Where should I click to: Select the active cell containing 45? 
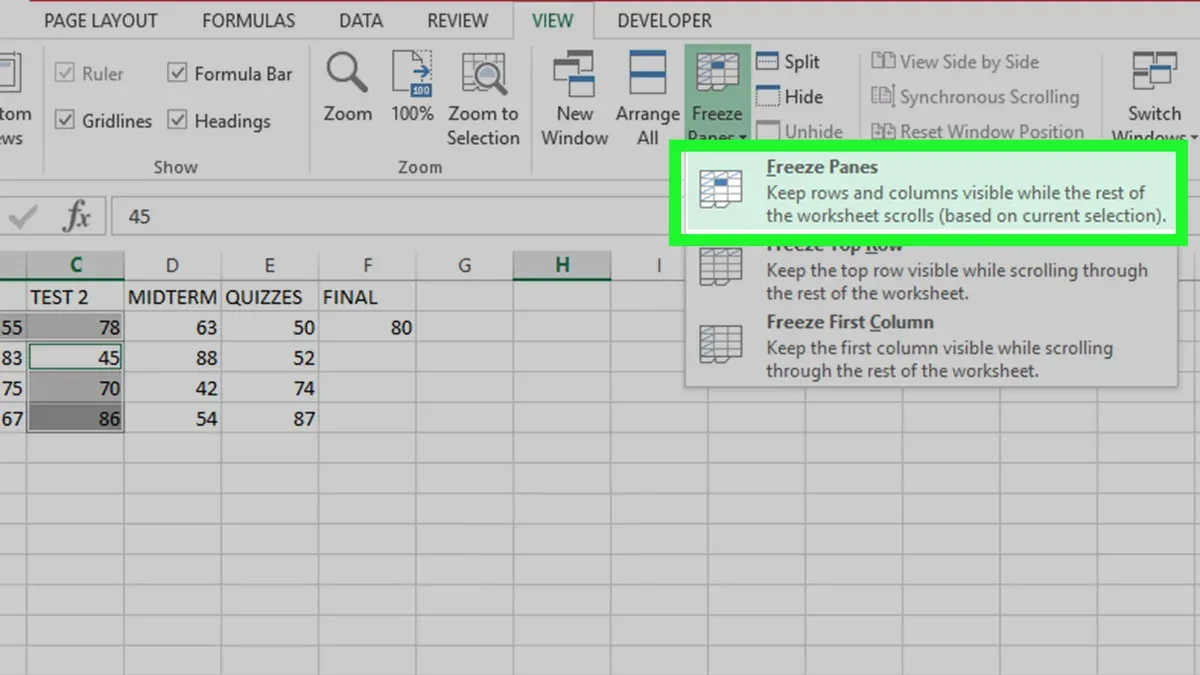click(76, 358)
